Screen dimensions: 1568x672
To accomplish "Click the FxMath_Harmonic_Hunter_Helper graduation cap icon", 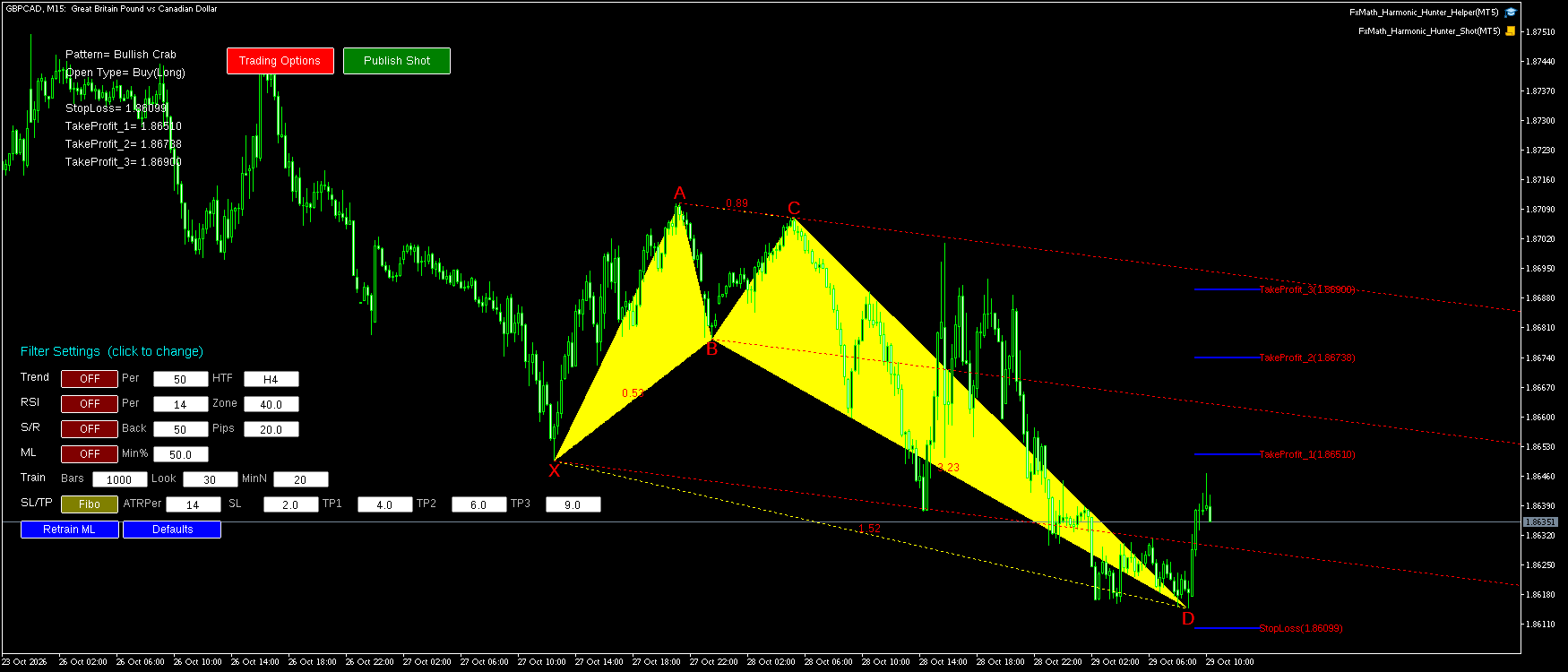I will click(1511, 13).
